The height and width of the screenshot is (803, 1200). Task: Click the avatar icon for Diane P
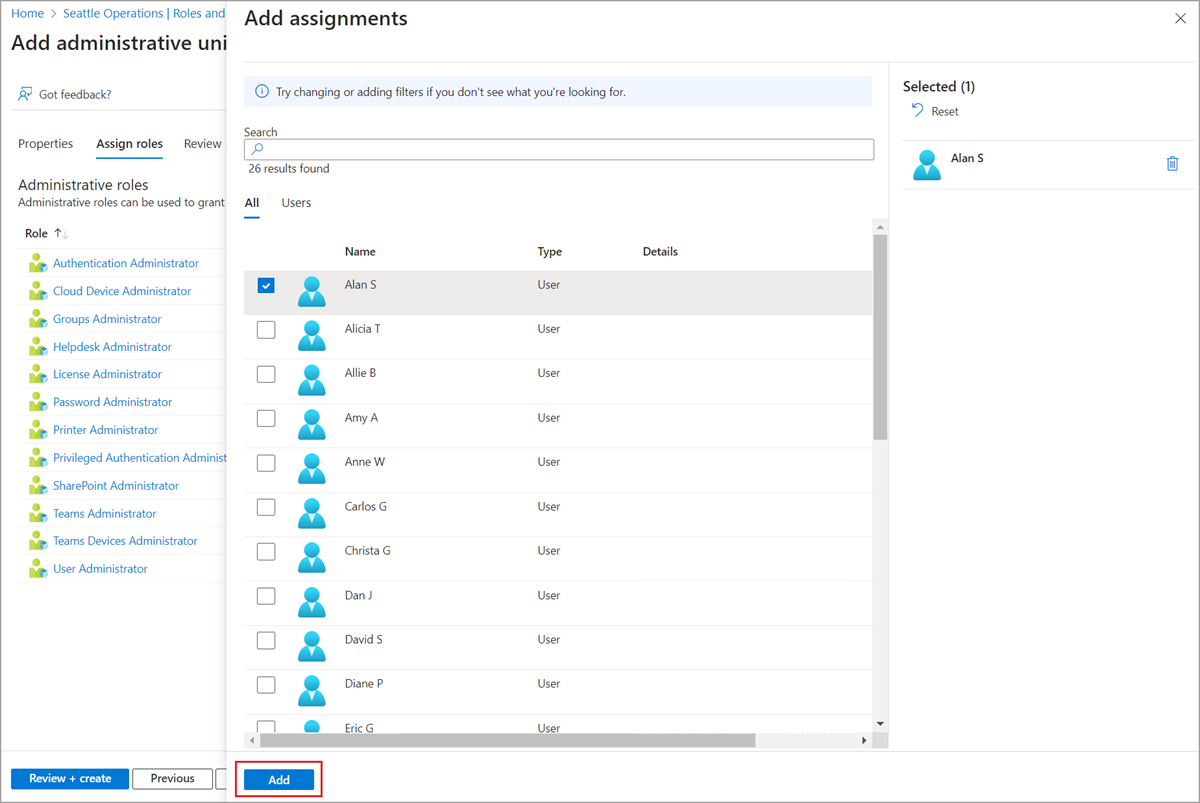(312, 691)
